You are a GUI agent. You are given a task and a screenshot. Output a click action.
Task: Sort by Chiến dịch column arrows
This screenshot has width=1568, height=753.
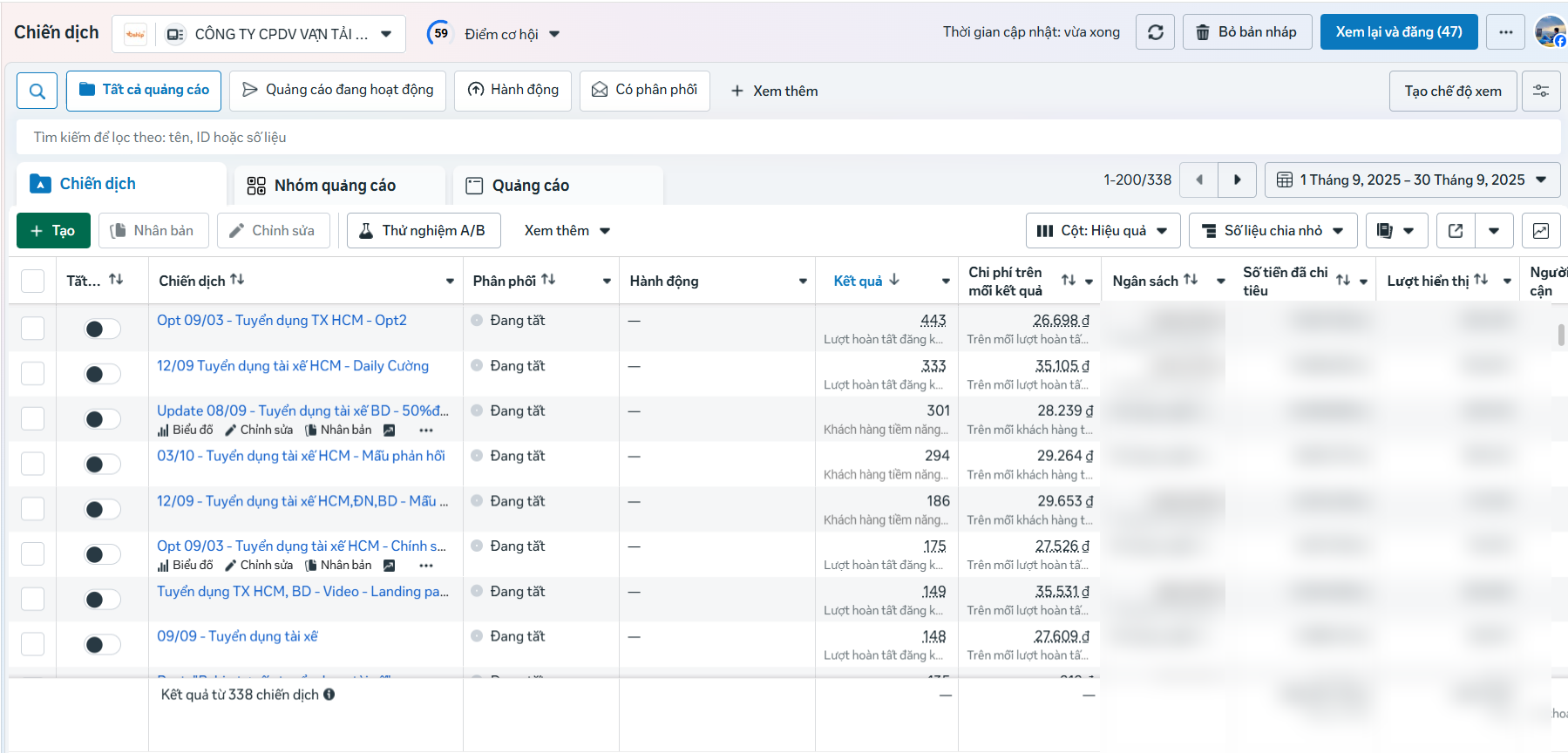tap(237, 280)
